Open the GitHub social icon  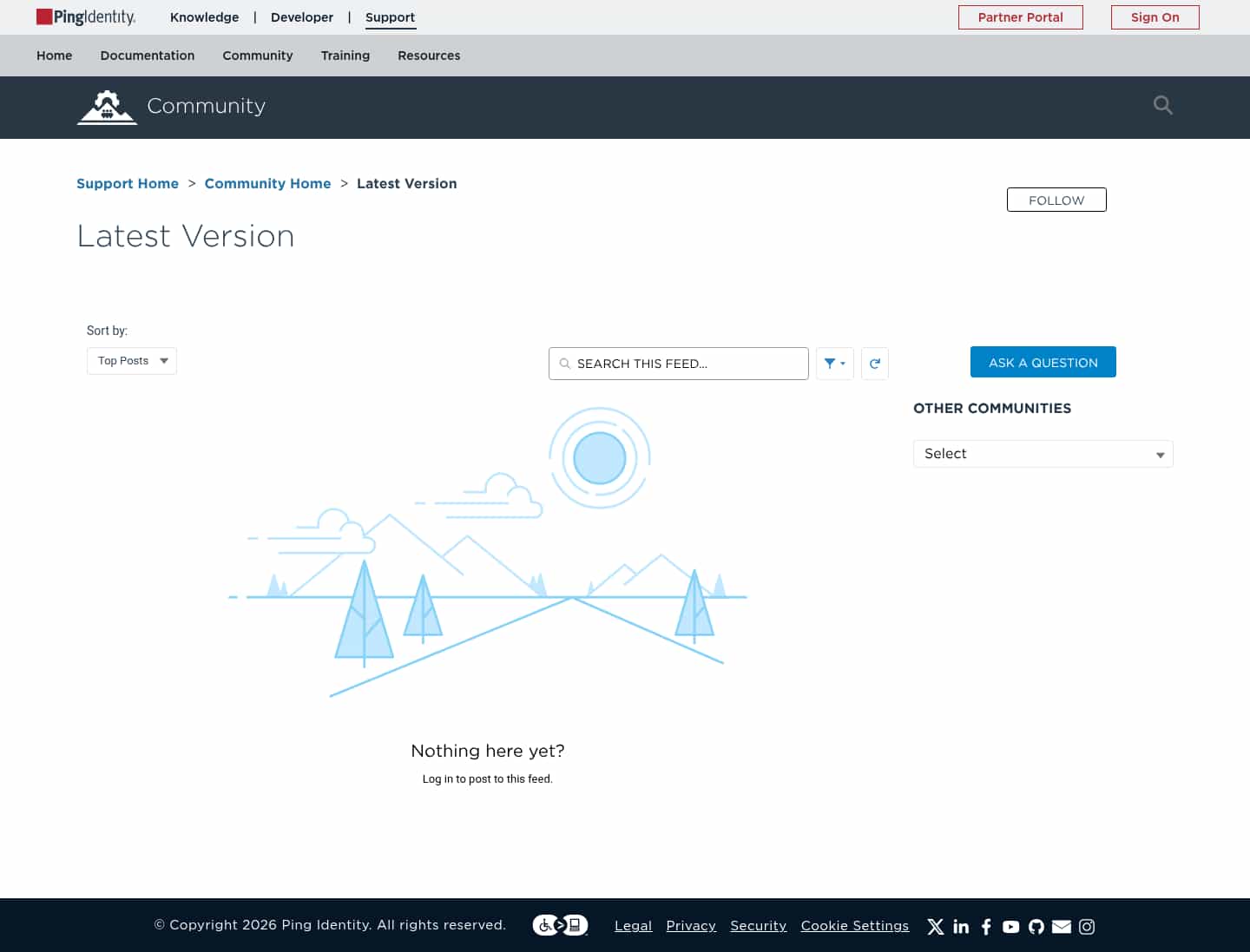pos(1036,927)
